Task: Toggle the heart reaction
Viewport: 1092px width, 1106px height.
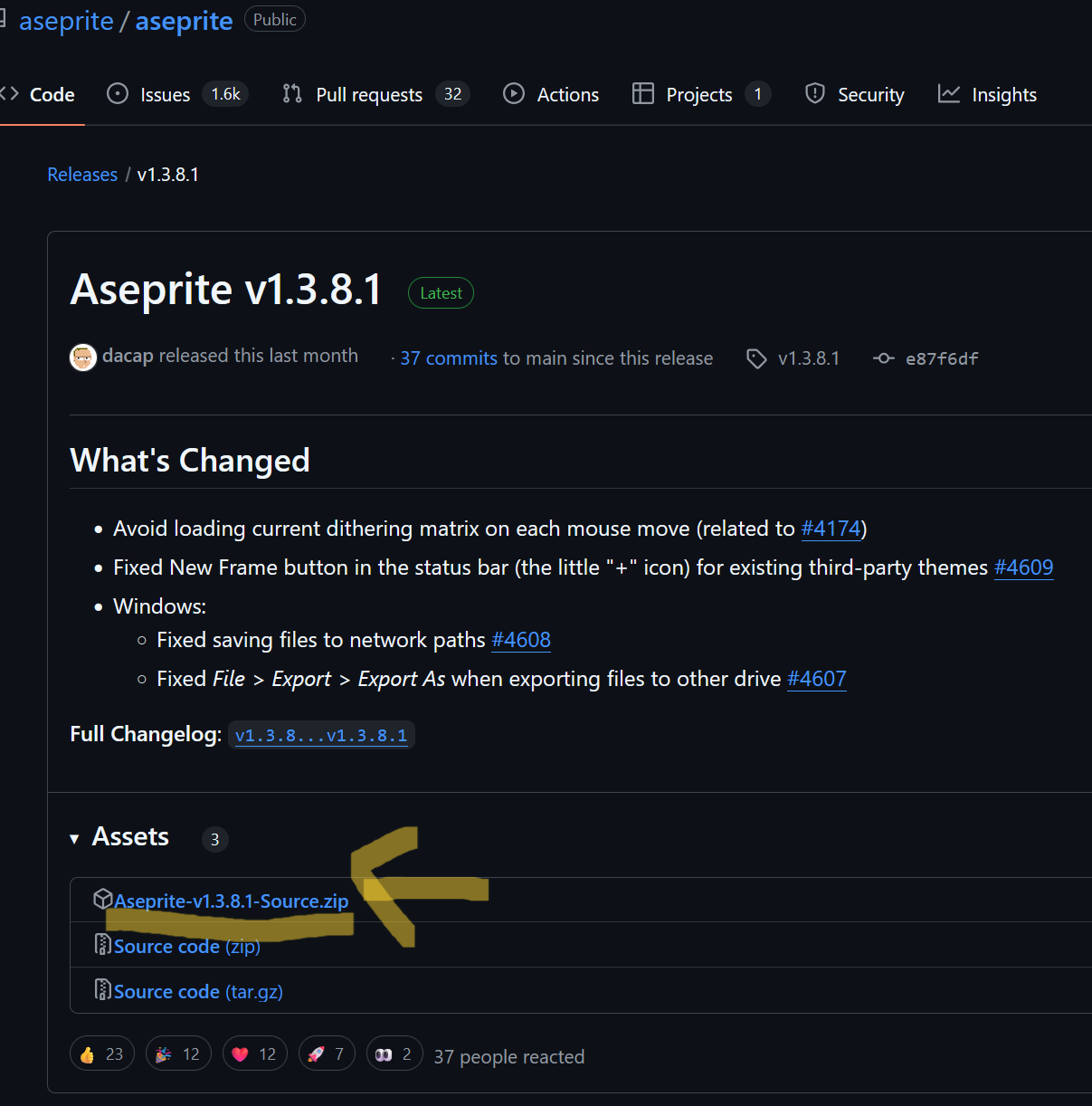Action: tap(255, 1054)
